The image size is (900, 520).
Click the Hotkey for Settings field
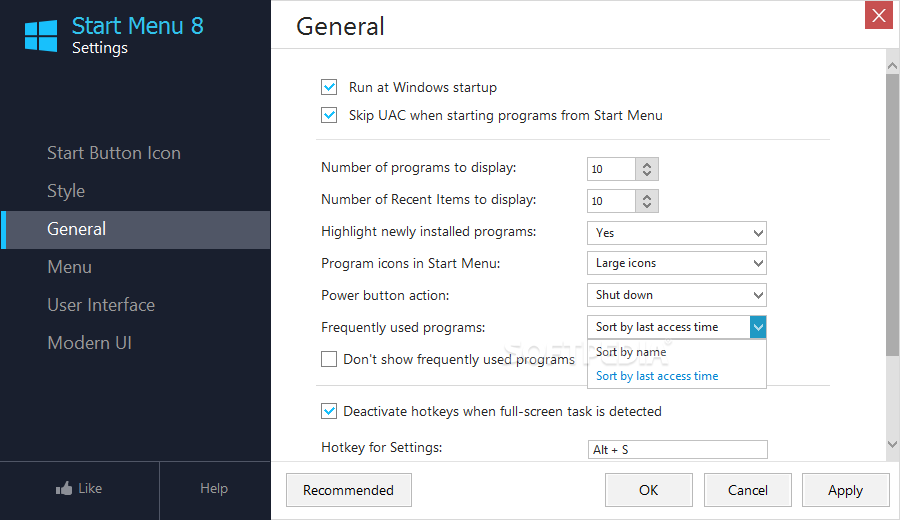(x=677, y=449)
